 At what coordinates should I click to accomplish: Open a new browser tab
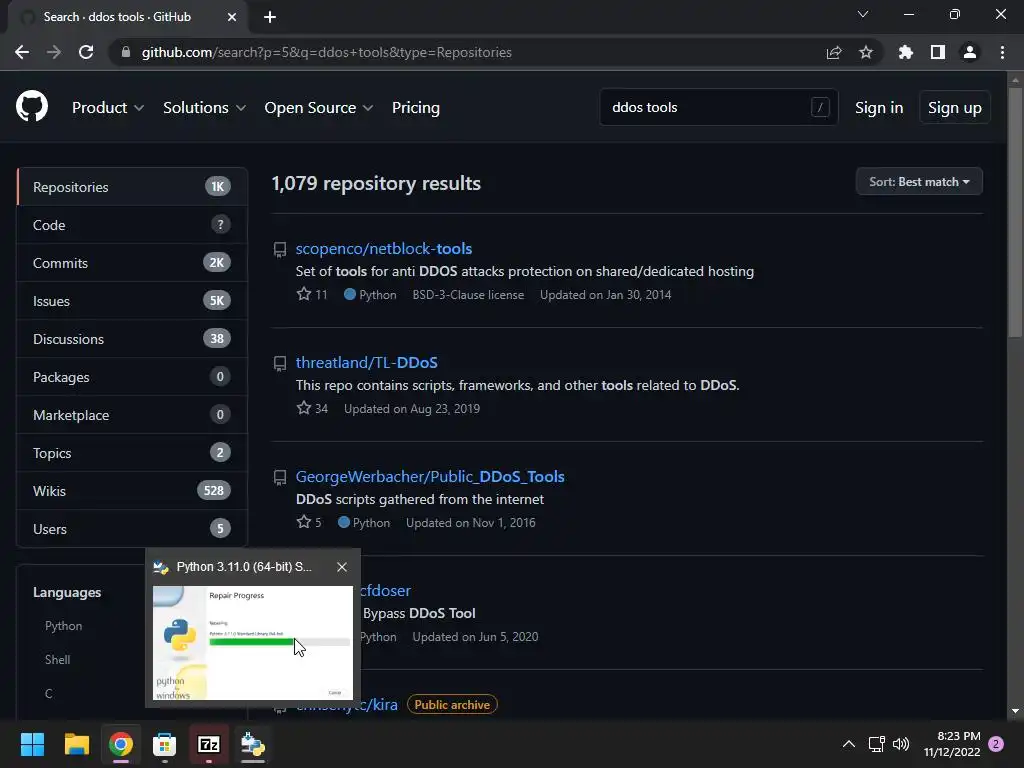270,17
